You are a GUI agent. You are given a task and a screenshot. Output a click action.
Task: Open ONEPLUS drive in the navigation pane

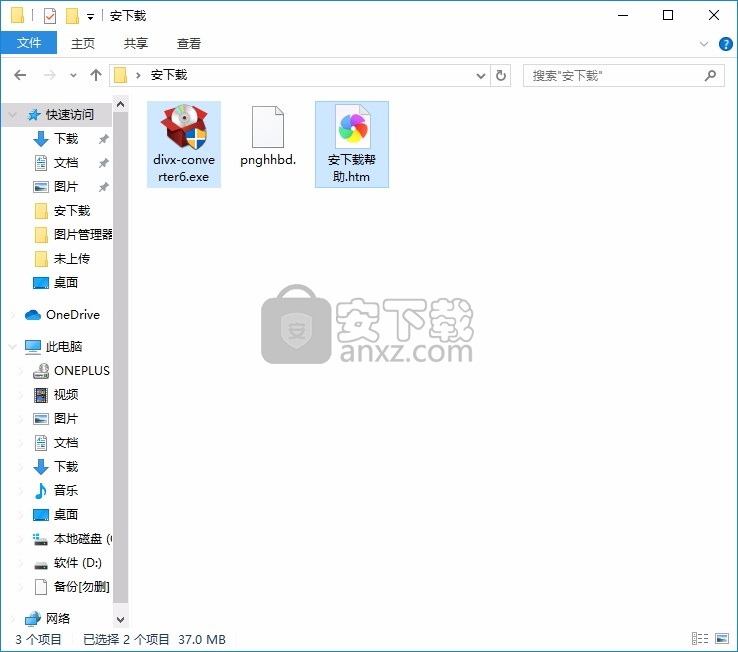81,370
